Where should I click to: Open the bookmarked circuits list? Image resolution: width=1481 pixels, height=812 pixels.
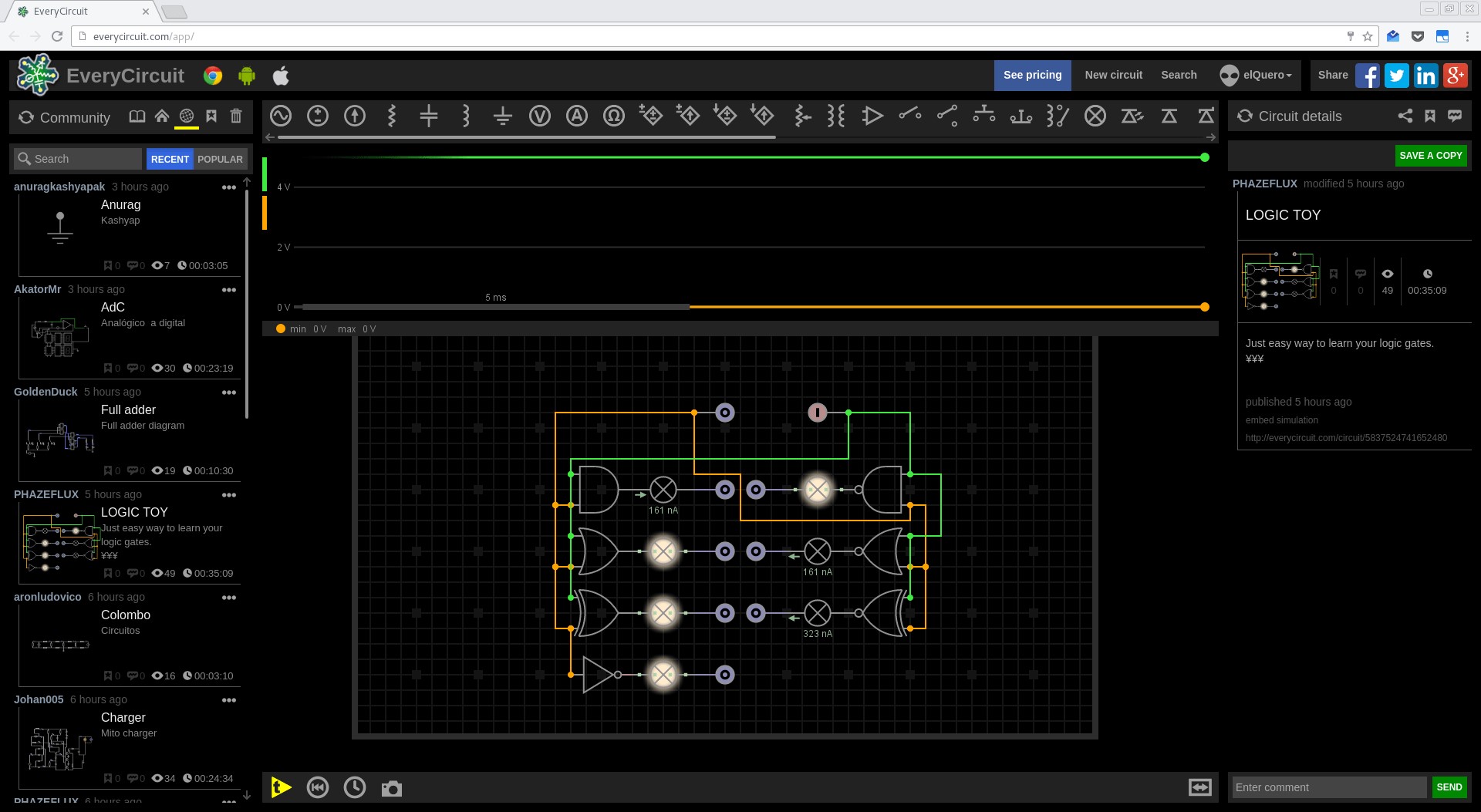pos(211,116)
